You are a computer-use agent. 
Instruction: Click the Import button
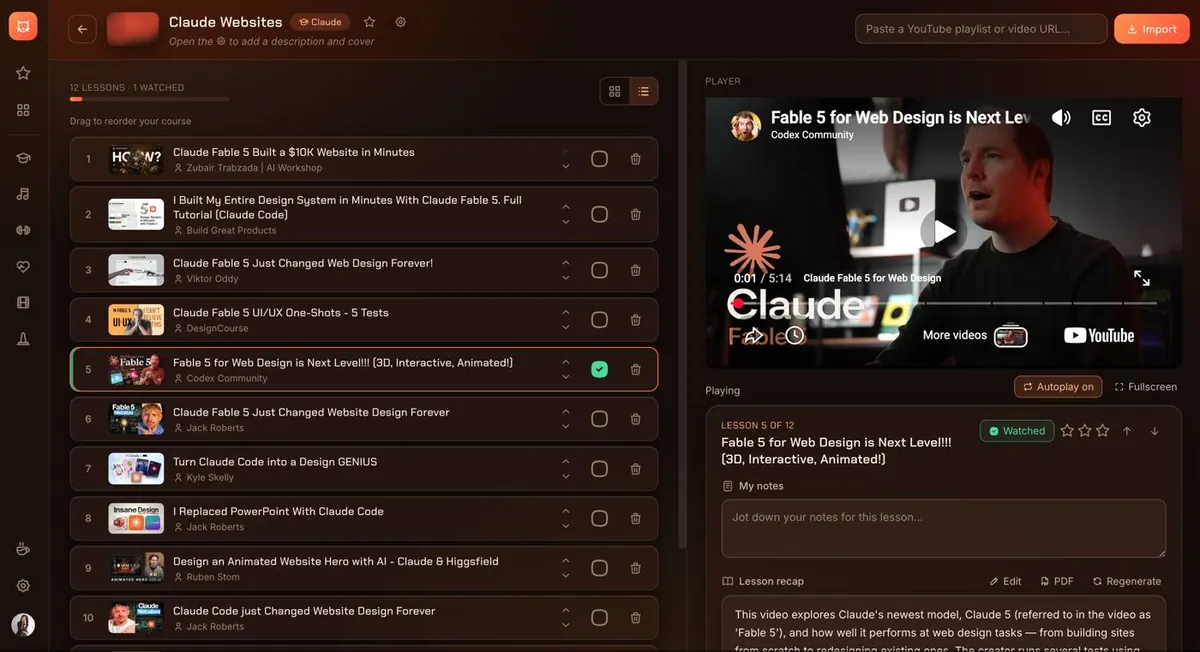(1152, 29)
